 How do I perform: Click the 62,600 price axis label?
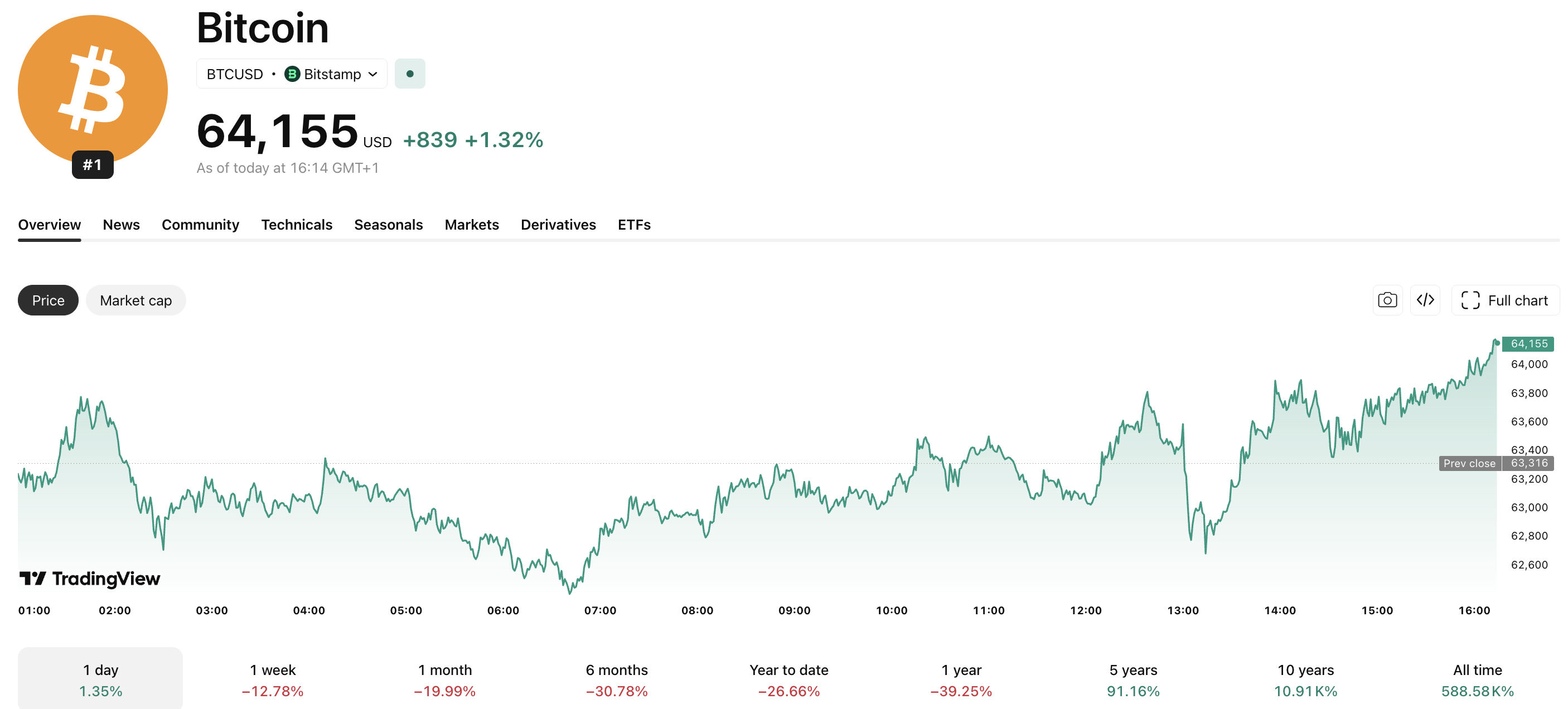(x=1529, y=565)
